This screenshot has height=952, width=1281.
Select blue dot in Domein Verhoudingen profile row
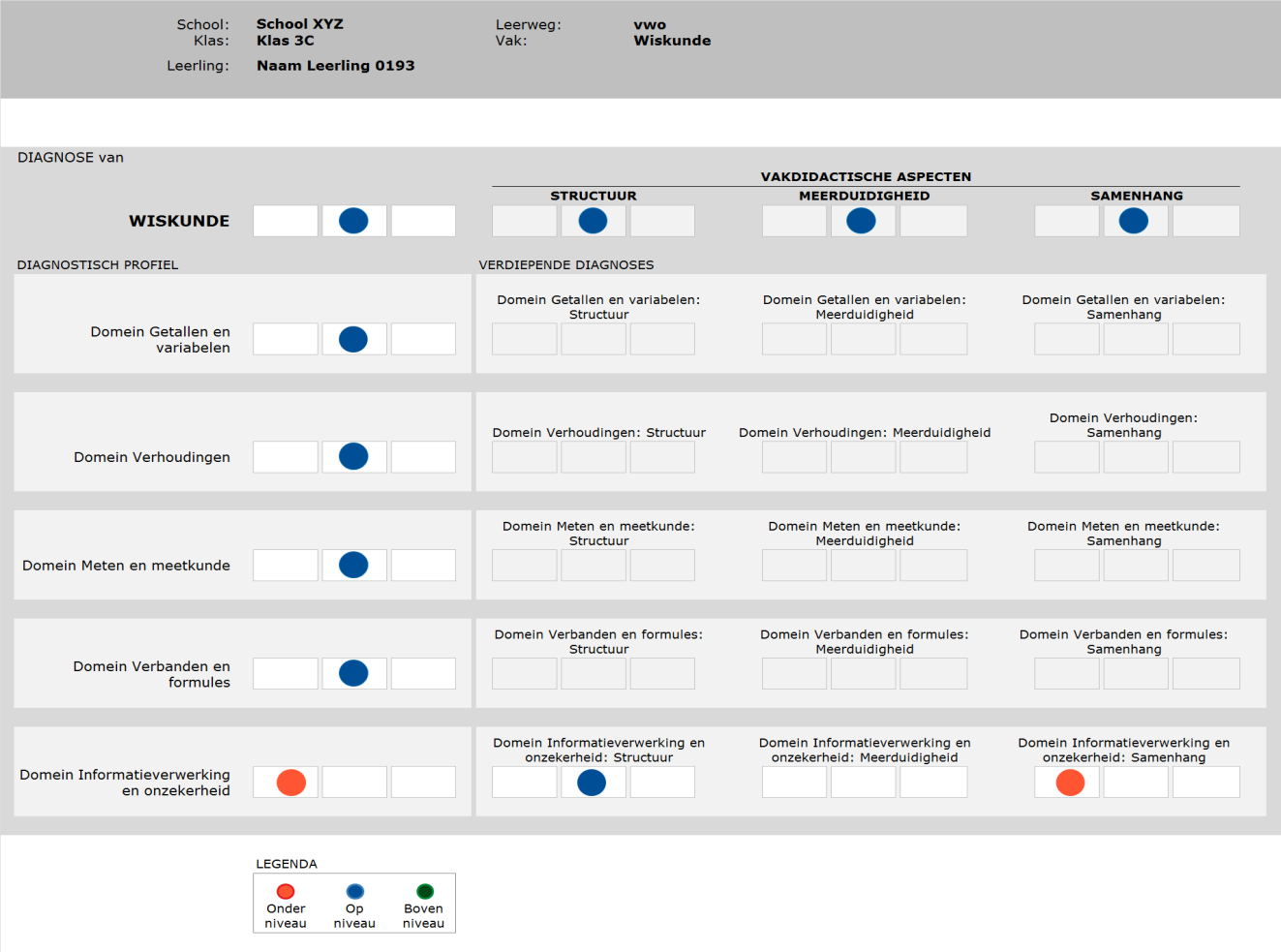click(353, 456)
